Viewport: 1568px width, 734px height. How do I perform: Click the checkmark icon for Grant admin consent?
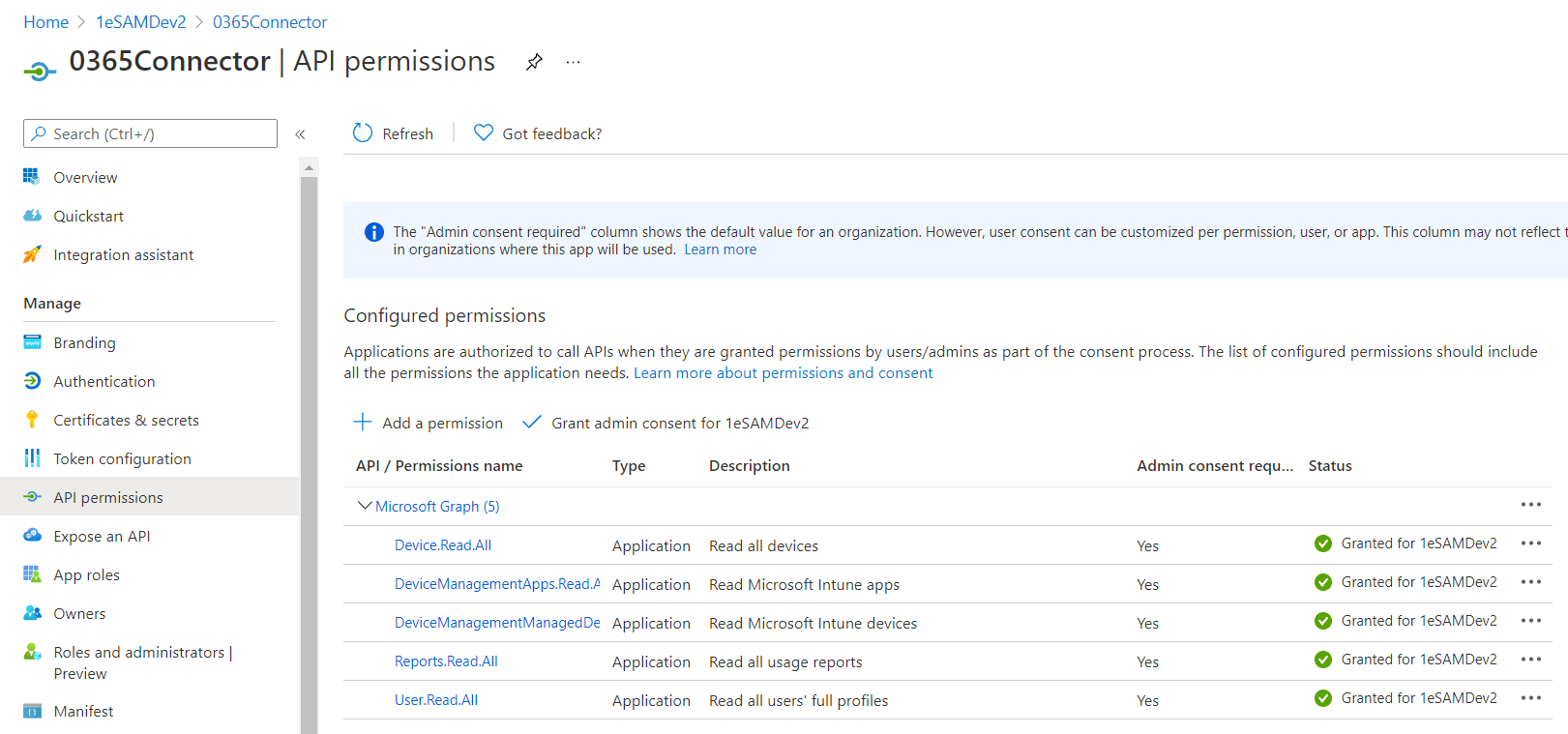pos(531,422)
